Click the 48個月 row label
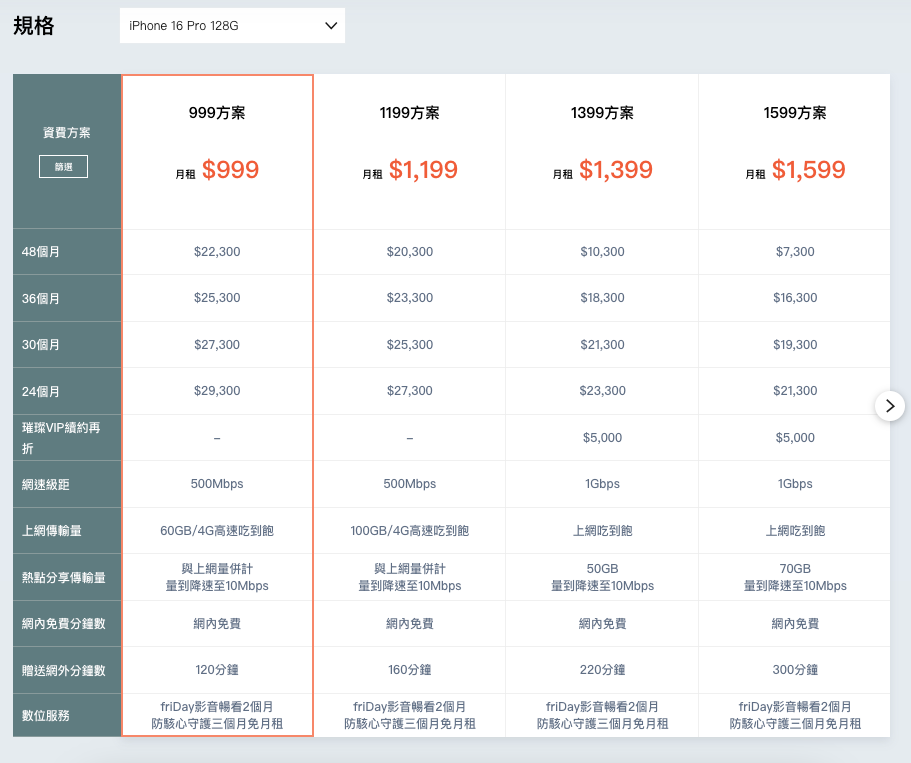Viewport: 911px width, 763px height. point(41,252)
